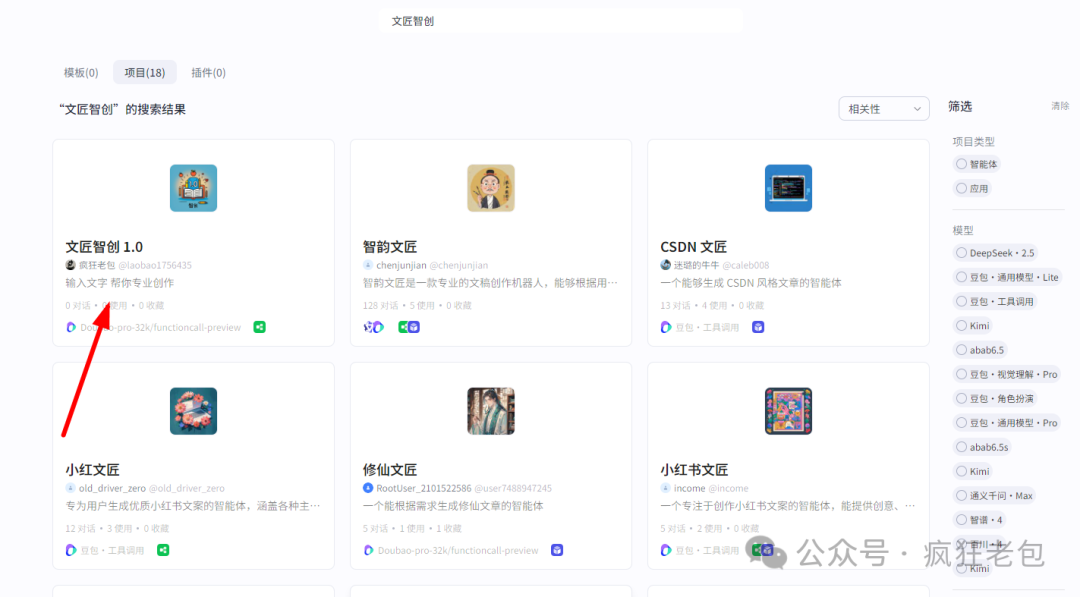Filter by 豆包・通用模型・Lite model
This screenshot has width=1080, height=597.
[x=1008, y=277]
